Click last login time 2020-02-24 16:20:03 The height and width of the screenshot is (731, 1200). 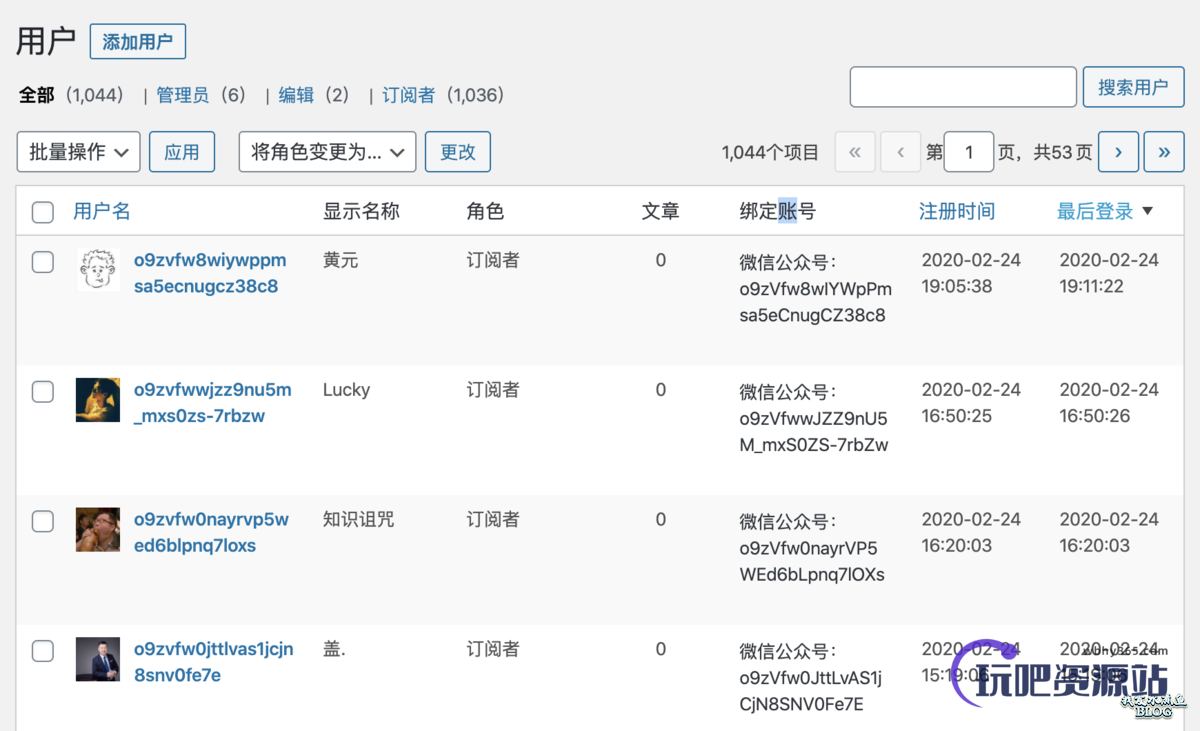(1109, 532)
